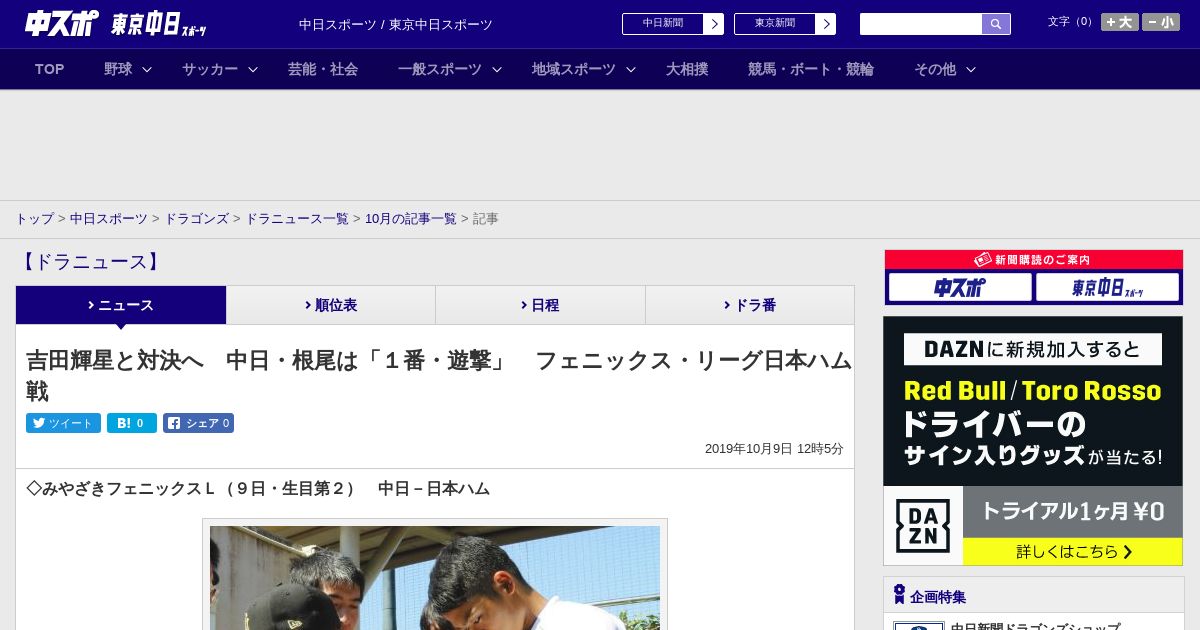Open 地域スポーツ menu item
Screen dimensions: 1200x630
574,69
